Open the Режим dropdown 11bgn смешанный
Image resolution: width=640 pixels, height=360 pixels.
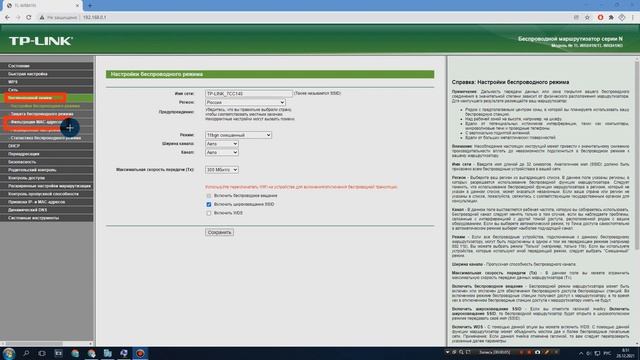[238, 135]
